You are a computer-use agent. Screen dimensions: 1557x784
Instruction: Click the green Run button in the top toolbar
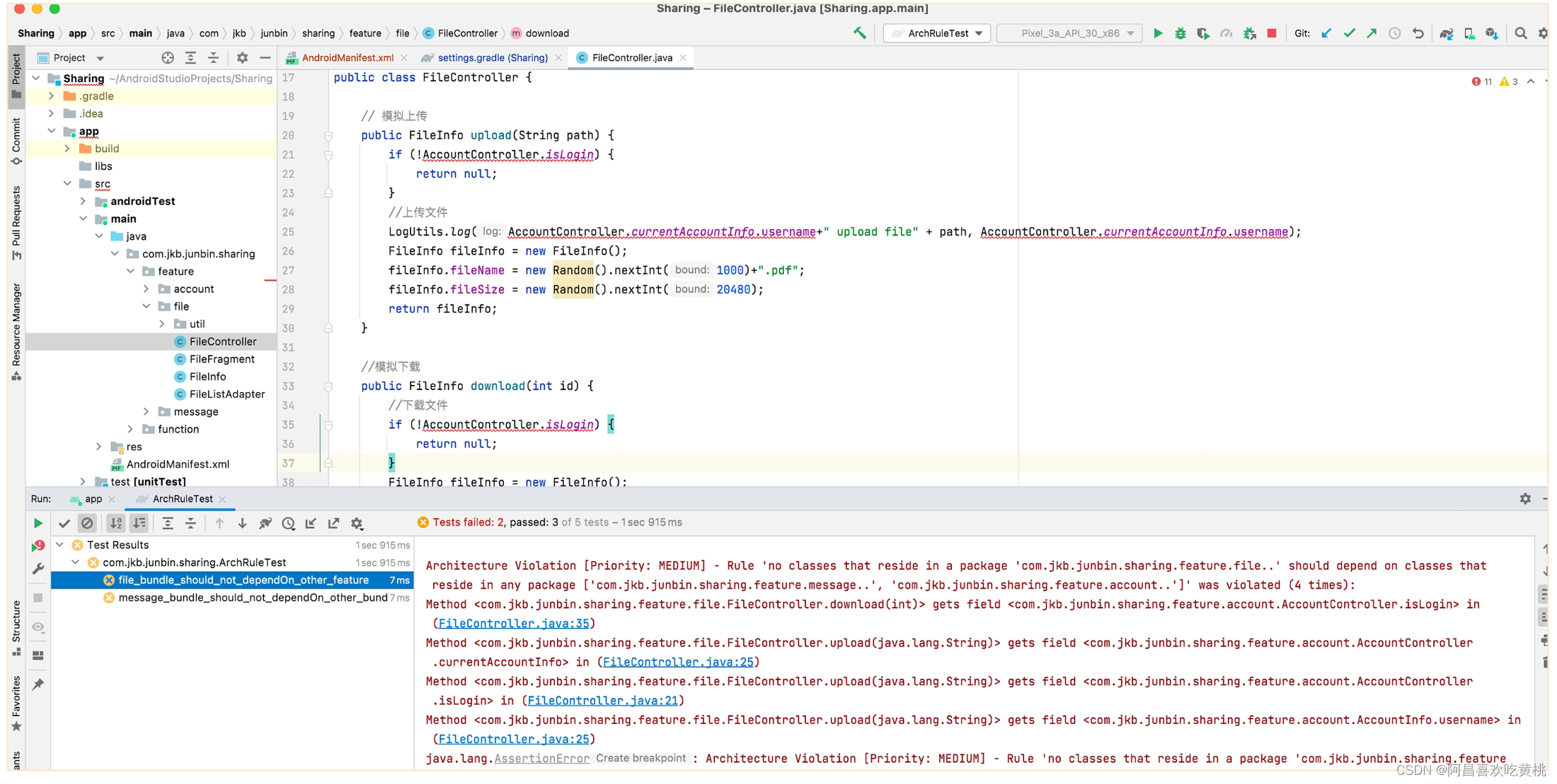(1158, 33)
